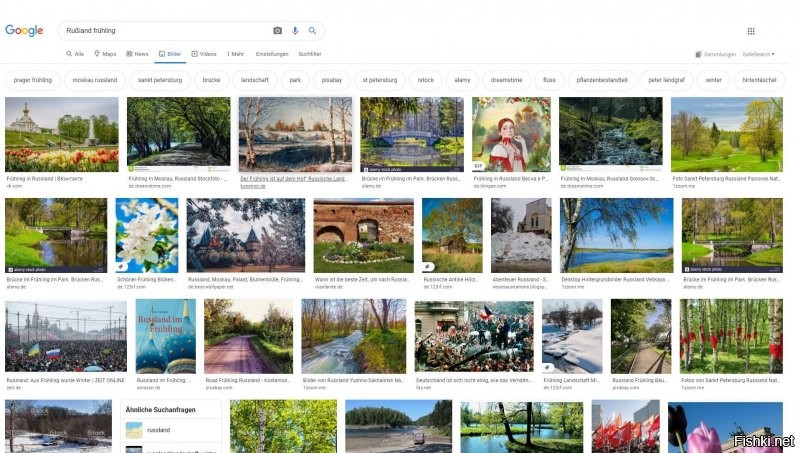Click the 'Russland: Aus Frühling wurde Winter' caption
The image size is (800, 453).
(x=66, y=381)
